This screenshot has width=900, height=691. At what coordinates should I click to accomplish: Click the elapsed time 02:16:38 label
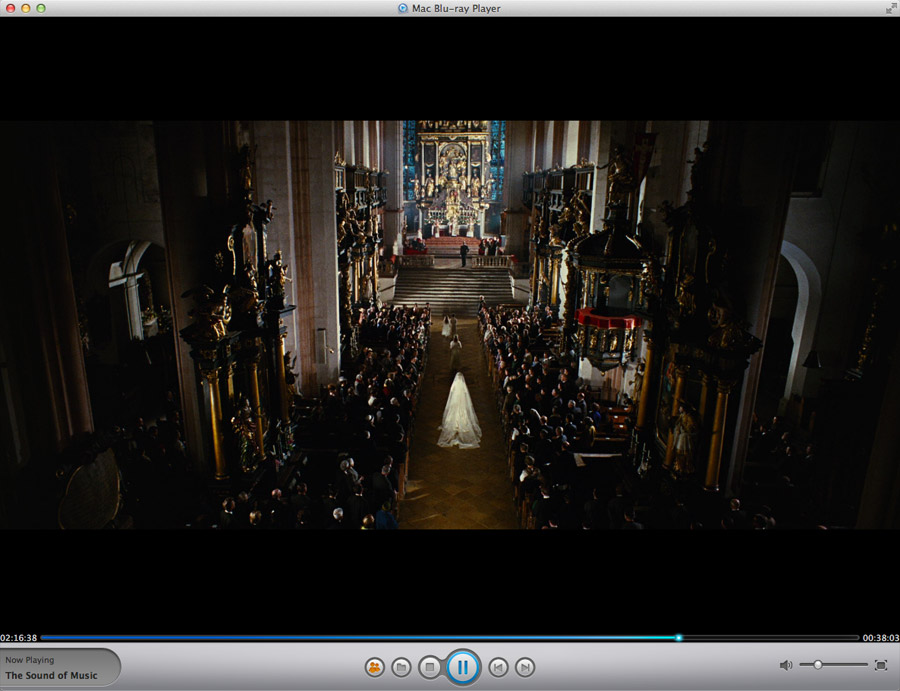[19, 638]
